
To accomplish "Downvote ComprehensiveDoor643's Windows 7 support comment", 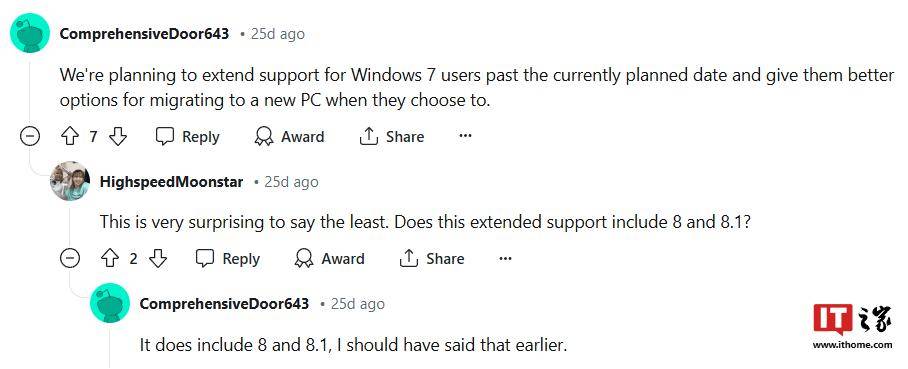I will pyautogui.click(x=118, y=137).
